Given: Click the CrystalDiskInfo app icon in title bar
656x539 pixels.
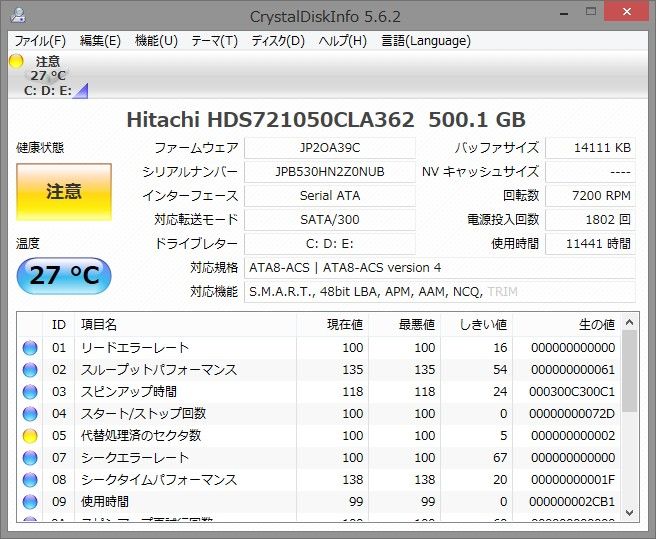Looking at the screenshot, I should click(x=18, y=16).
